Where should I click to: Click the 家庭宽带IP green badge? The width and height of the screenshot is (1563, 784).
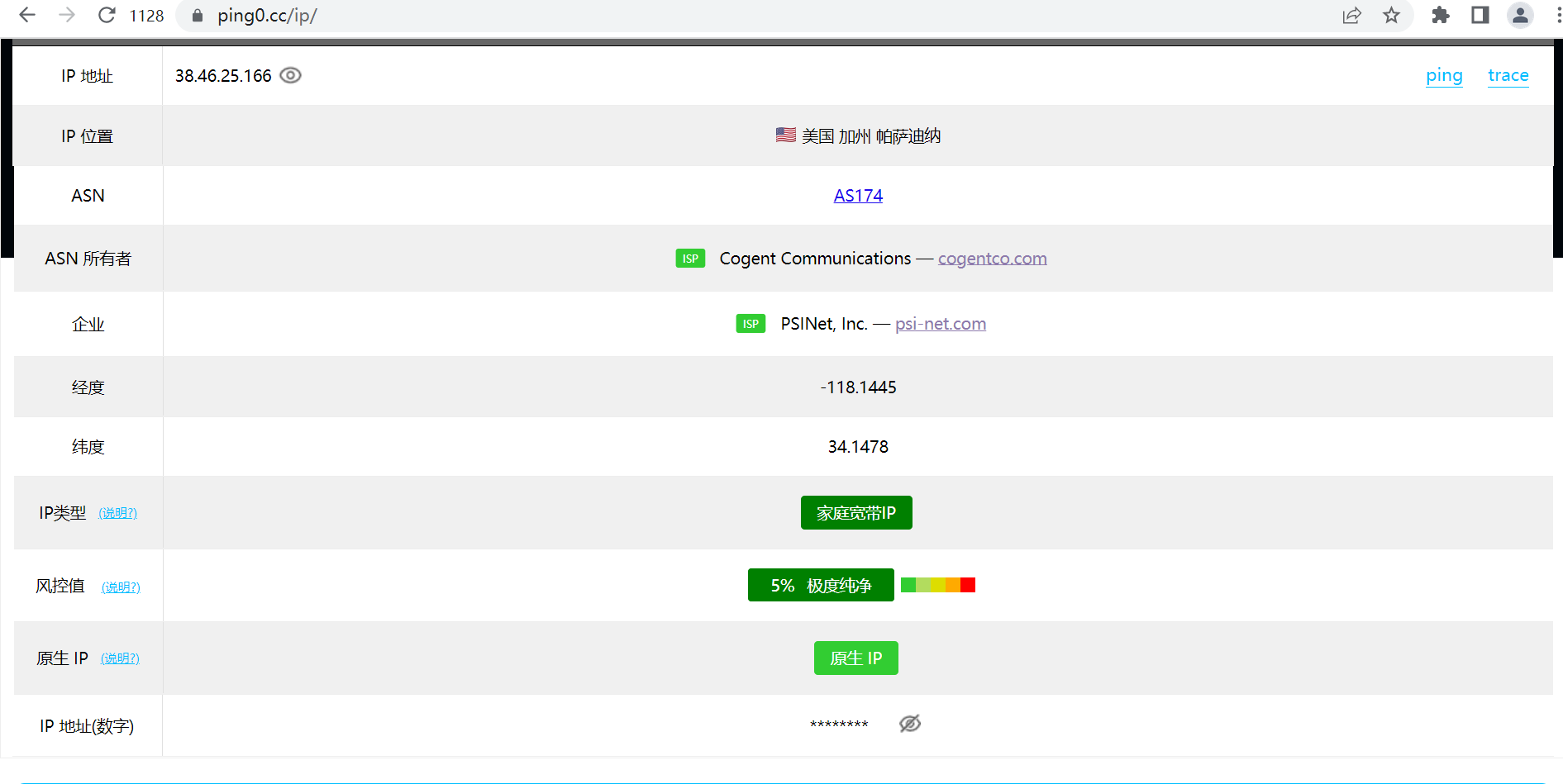[856, 513]
